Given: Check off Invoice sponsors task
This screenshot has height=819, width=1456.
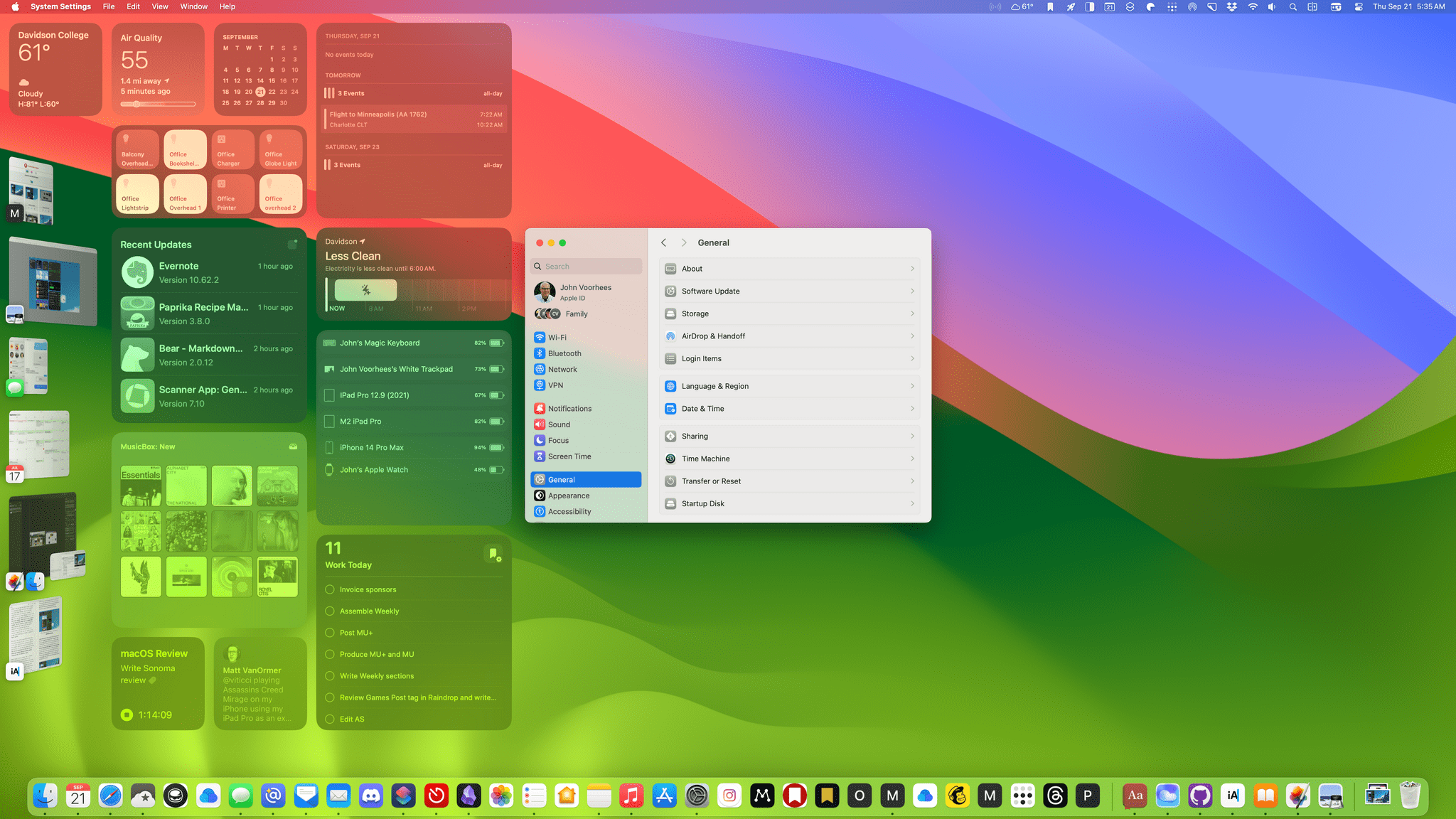Looking at the screenshot, I should click(x=330, y=589).
